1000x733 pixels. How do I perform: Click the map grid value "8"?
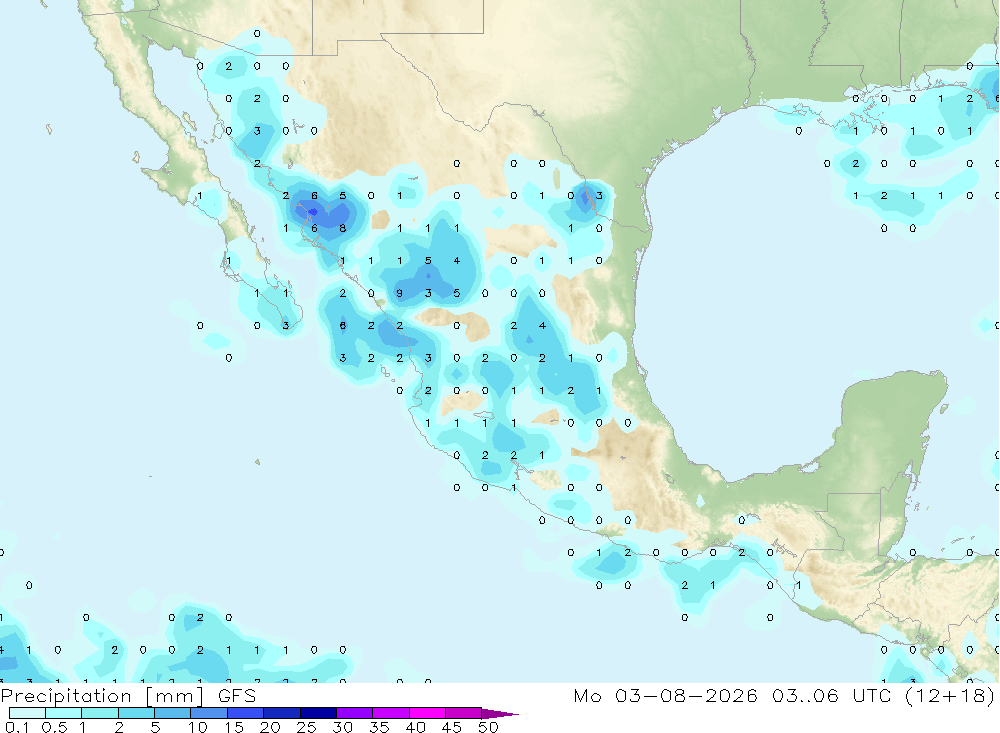(x=342, y=228)
